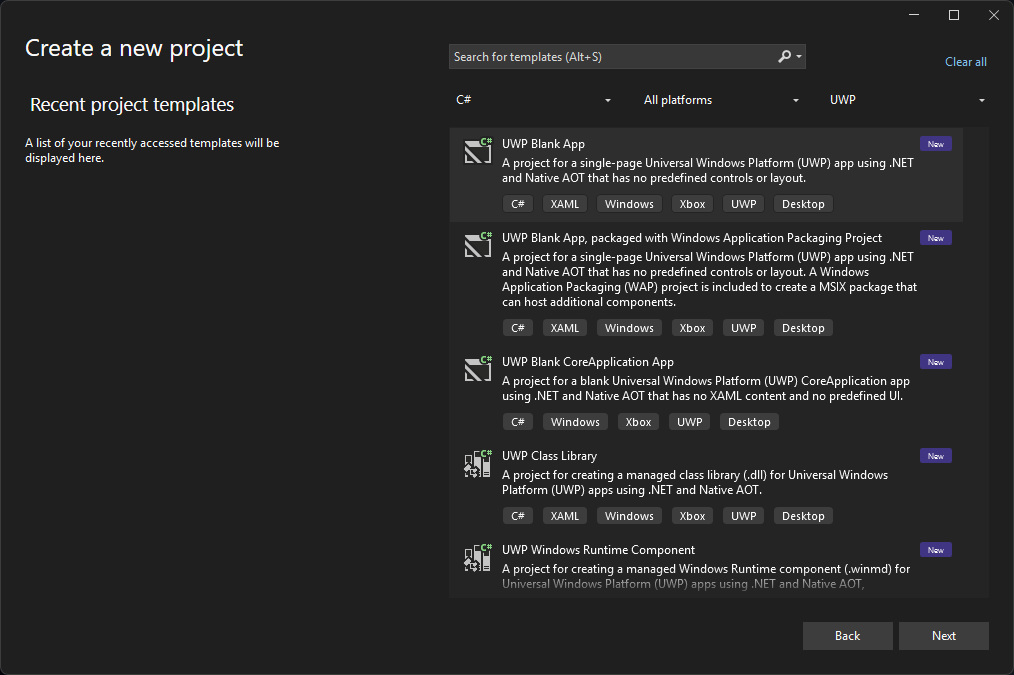Click New badge on UWP Windows Runtime Component
1014x675 pixels.
(936, 550)
